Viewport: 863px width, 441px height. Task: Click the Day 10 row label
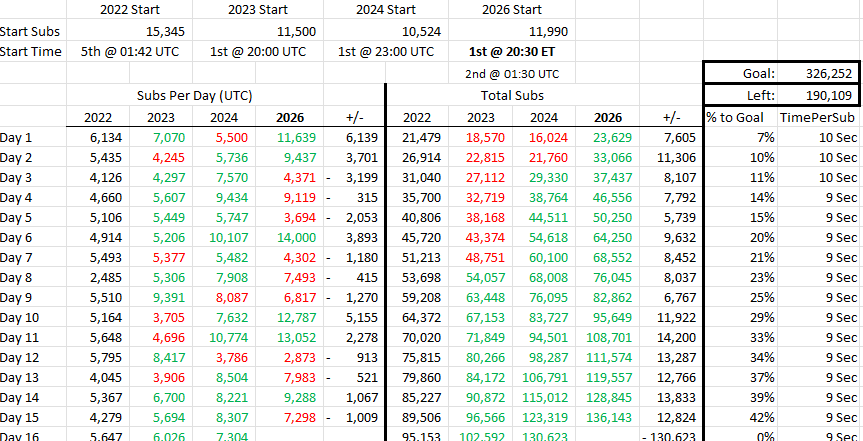[x=33, y=318]
